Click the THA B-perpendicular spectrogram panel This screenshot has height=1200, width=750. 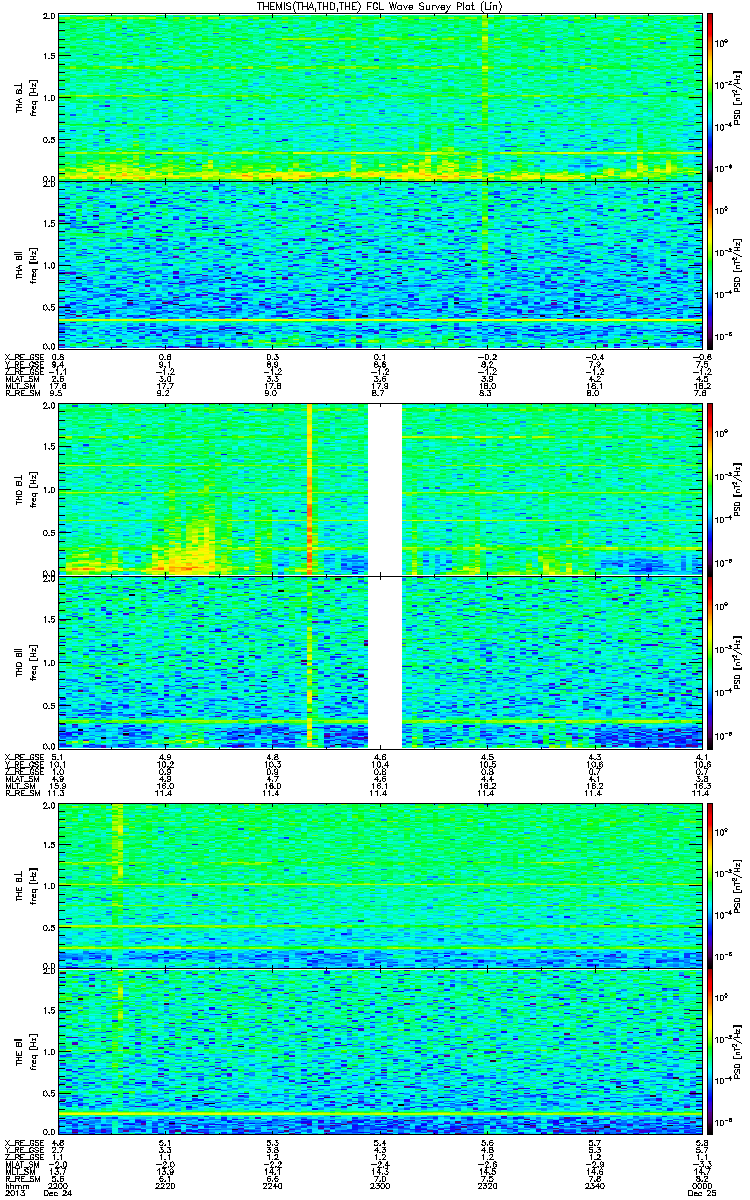[x=378, y=97]
